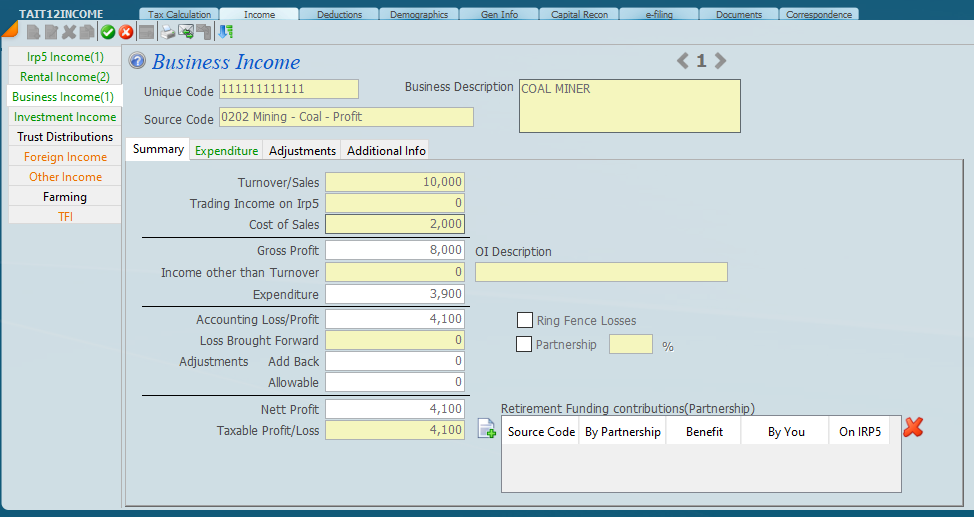Viewport: 974px width, 517px height.
Task: Delete retirement contribution with red X
Action: click(913, 427)
